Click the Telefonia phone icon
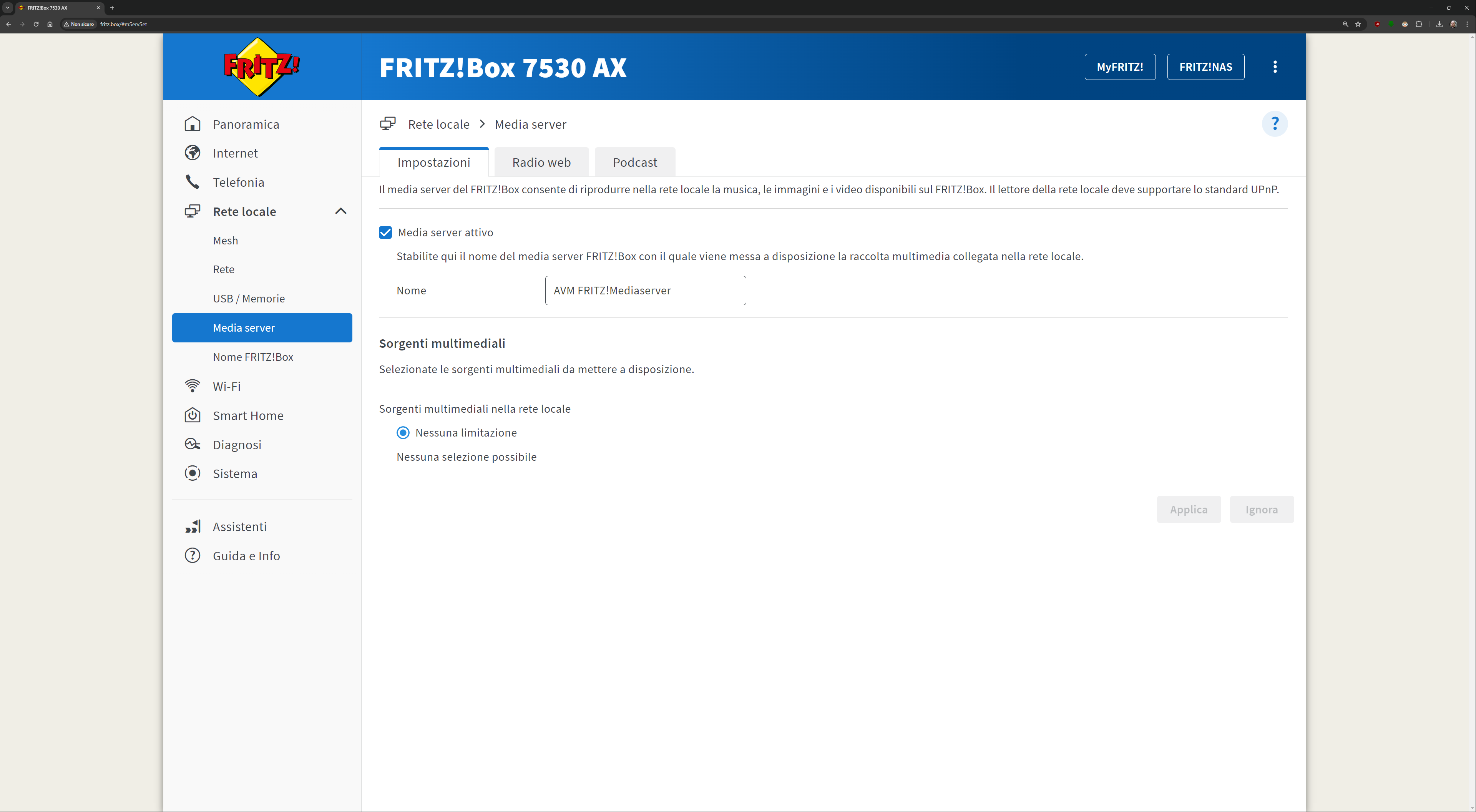 (193, 182)
